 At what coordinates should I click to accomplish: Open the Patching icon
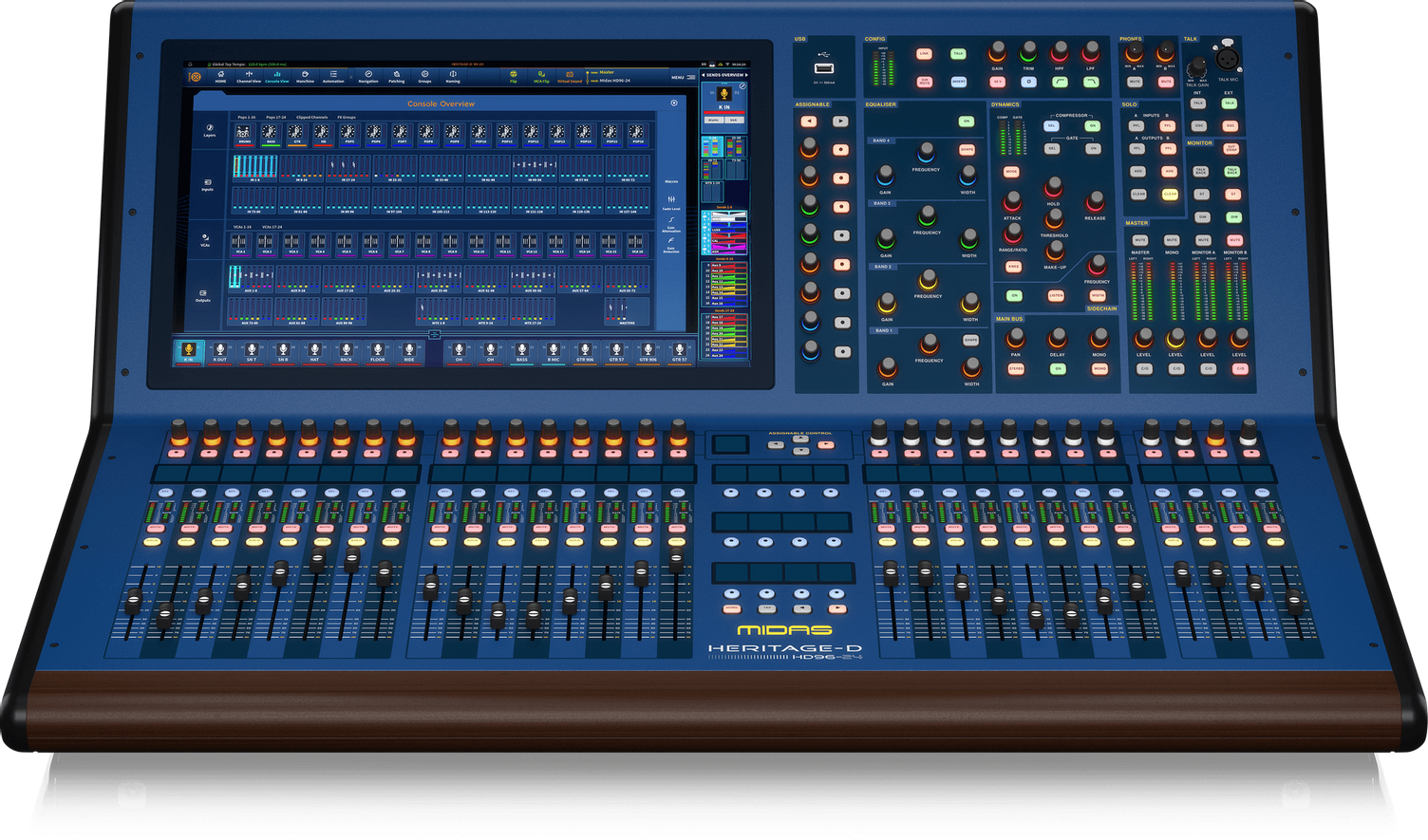(395, 76)
